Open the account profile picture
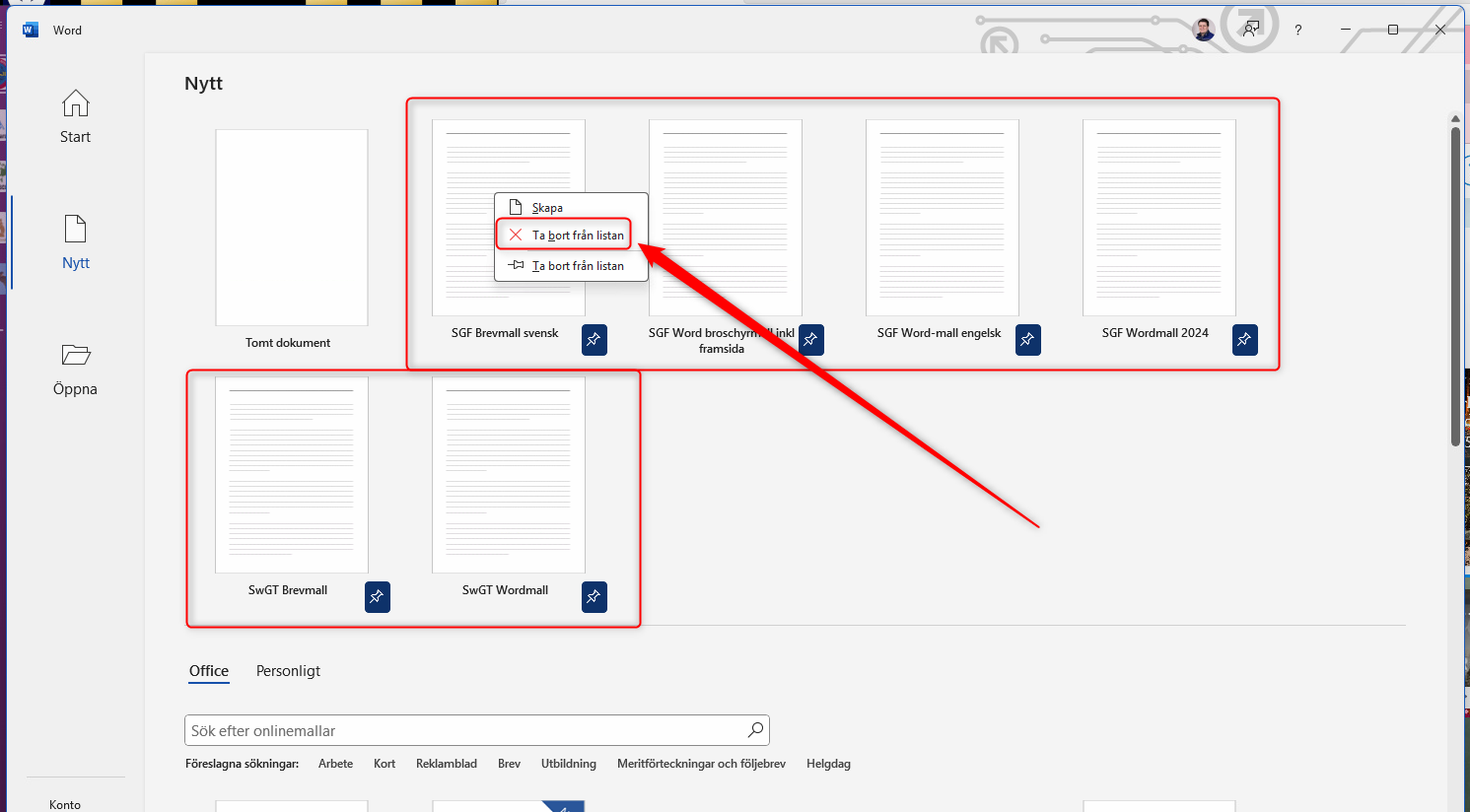The height and width of the screenshot is (812, 1470). 1204,30
